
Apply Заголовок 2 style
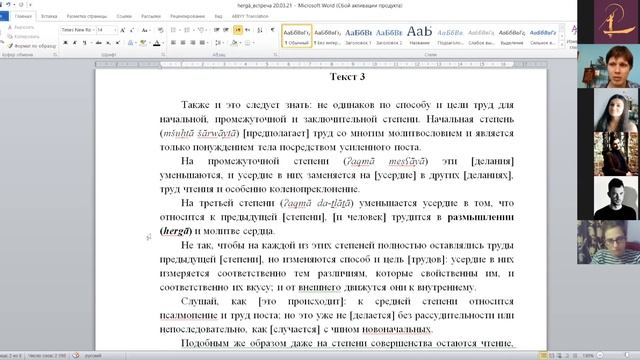pyautogui.click(x=389, y=36)
